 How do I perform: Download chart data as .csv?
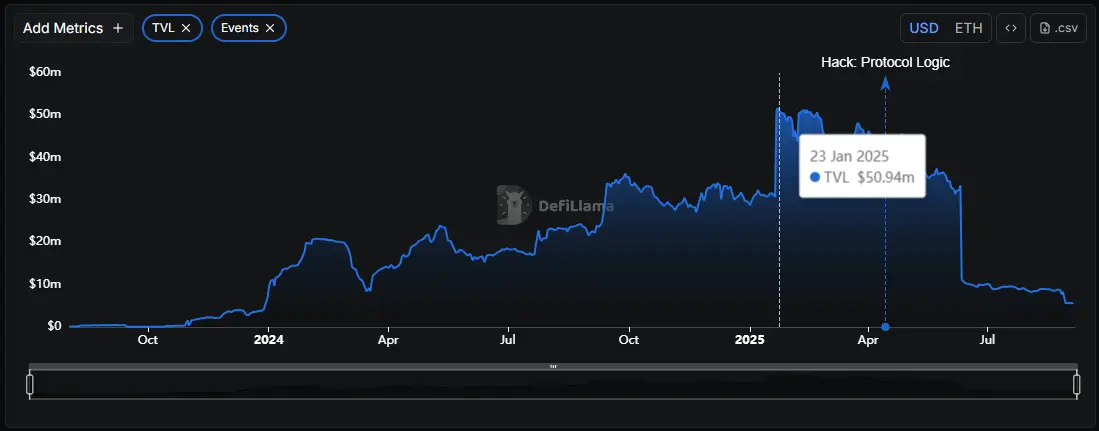click(x=1059, y=28)
